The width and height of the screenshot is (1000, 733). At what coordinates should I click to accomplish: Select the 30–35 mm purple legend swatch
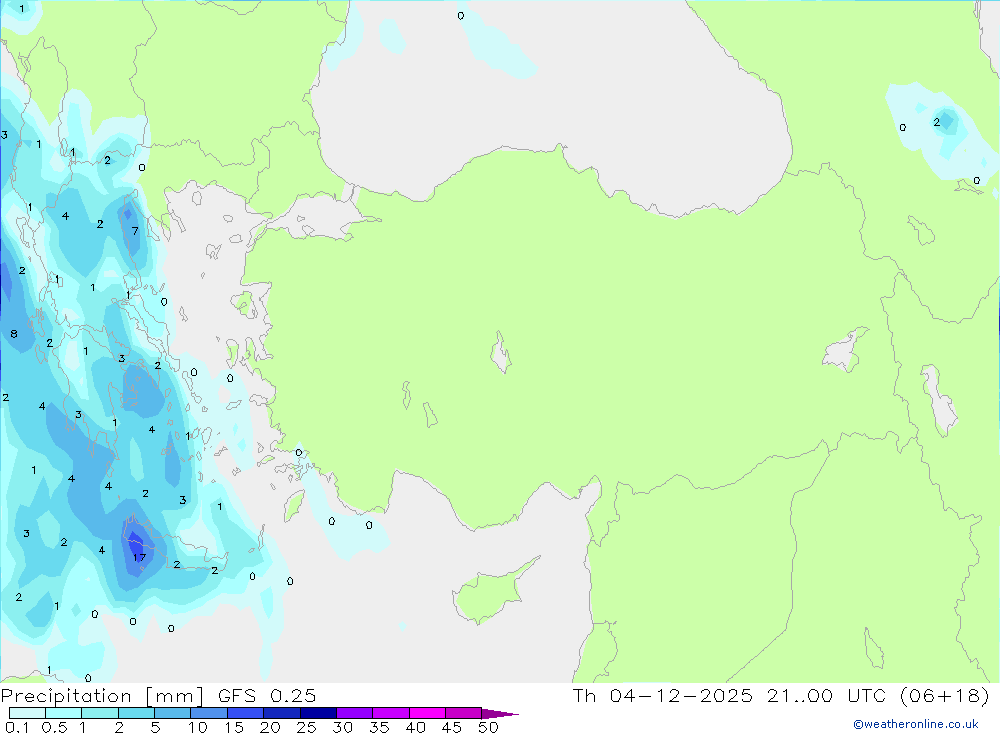pos(355,713)
